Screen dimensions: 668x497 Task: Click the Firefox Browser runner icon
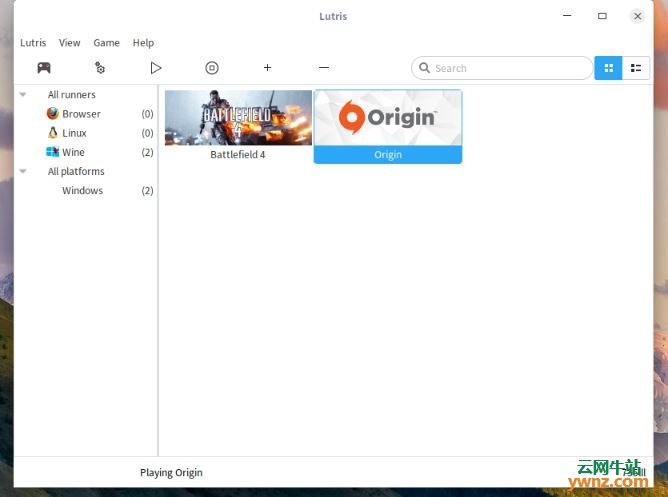pyautogui.click(x=52, y=113)
